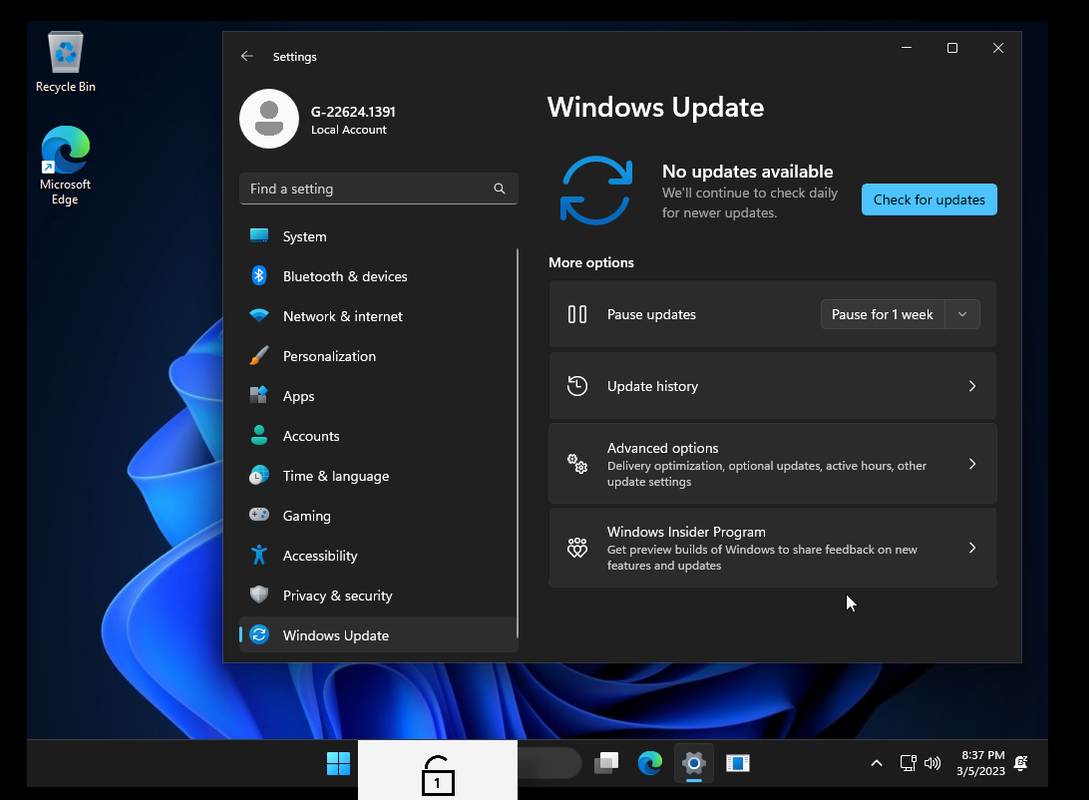Launch Microsoft Edge from the taskbar
This screenshot has width=1089, height=800.
click(650, 763)
